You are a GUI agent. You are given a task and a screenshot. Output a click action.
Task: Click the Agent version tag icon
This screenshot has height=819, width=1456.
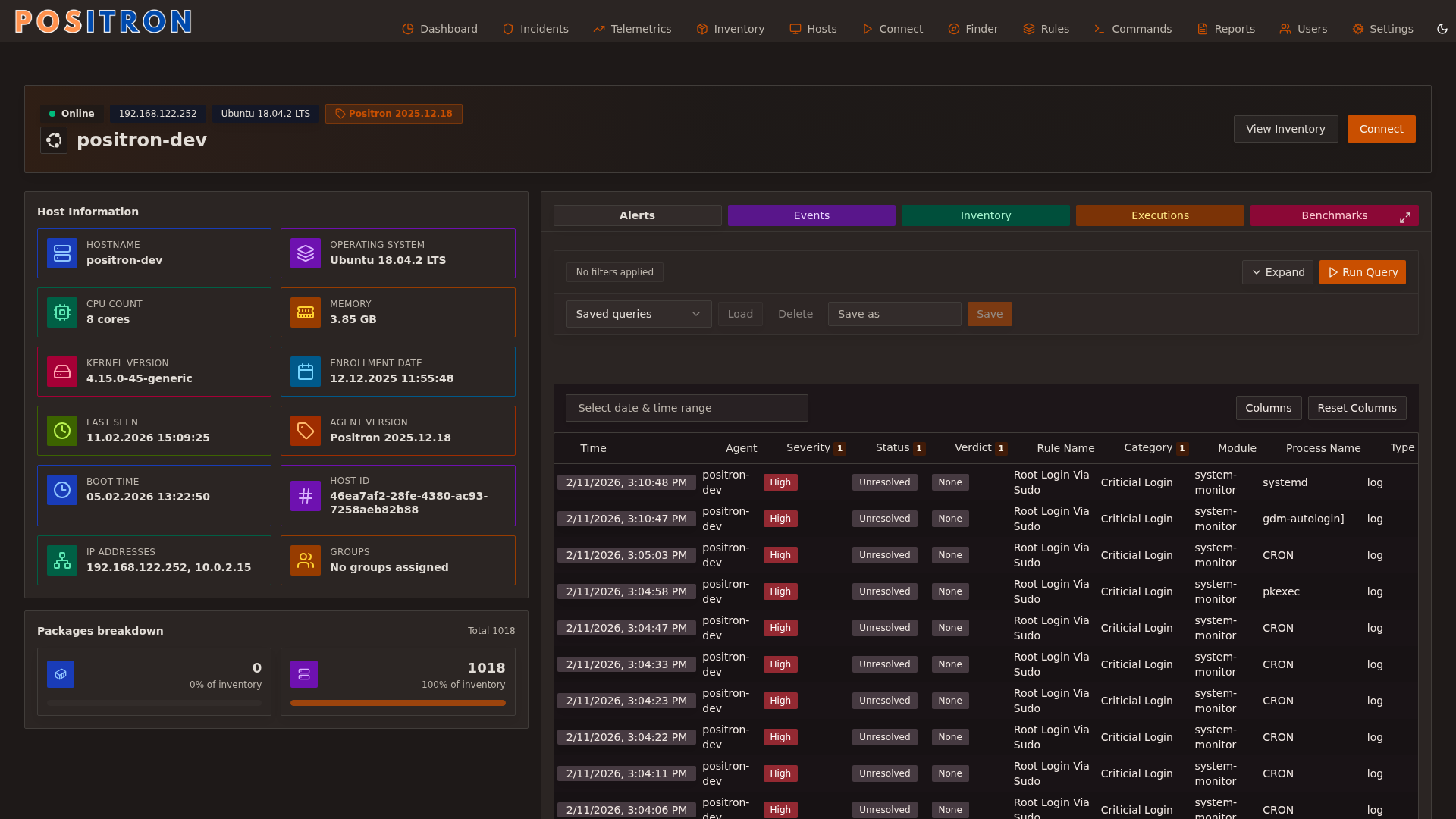(306, 431)
